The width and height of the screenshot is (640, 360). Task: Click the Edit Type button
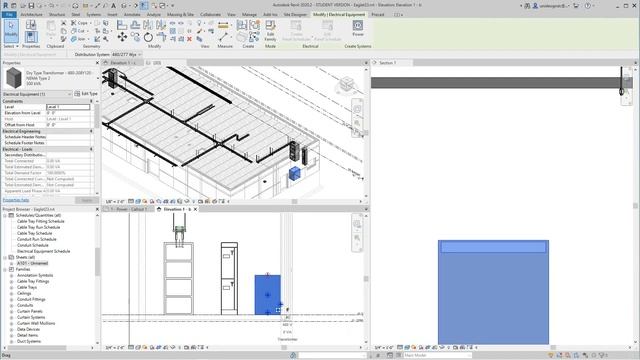(x=86, y=94)
